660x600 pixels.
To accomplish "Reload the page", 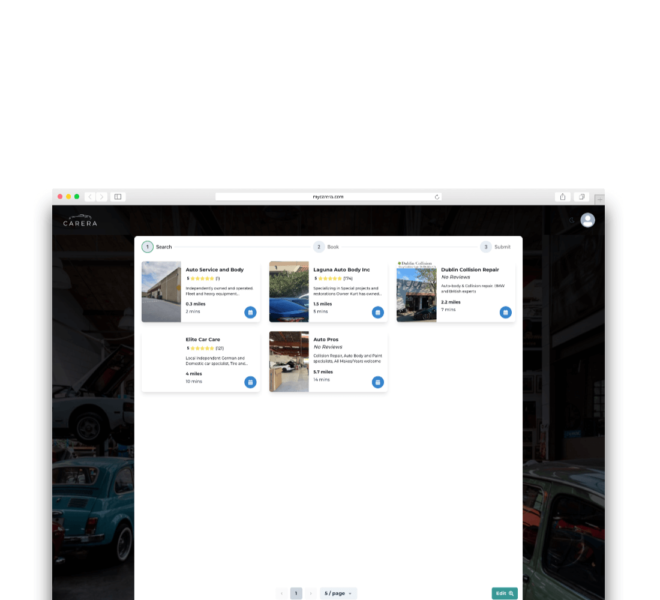I will [x=437, y=197].
